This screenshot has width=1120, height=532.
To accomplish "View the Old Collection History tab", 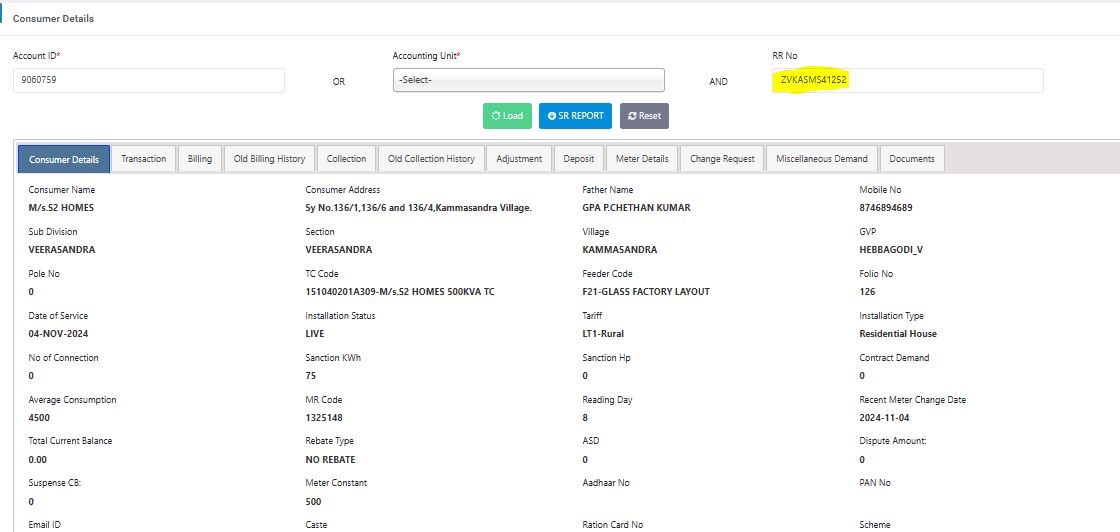I will 431,159.
